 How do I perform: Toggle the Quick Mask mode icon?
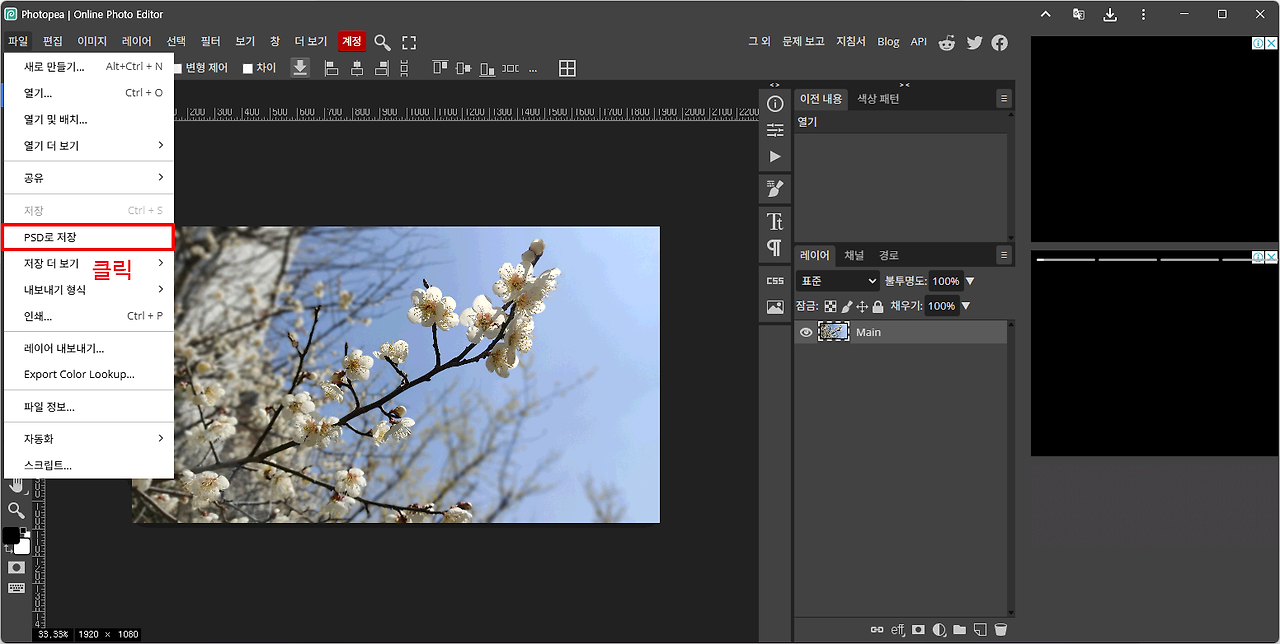(x=16, y=567)
